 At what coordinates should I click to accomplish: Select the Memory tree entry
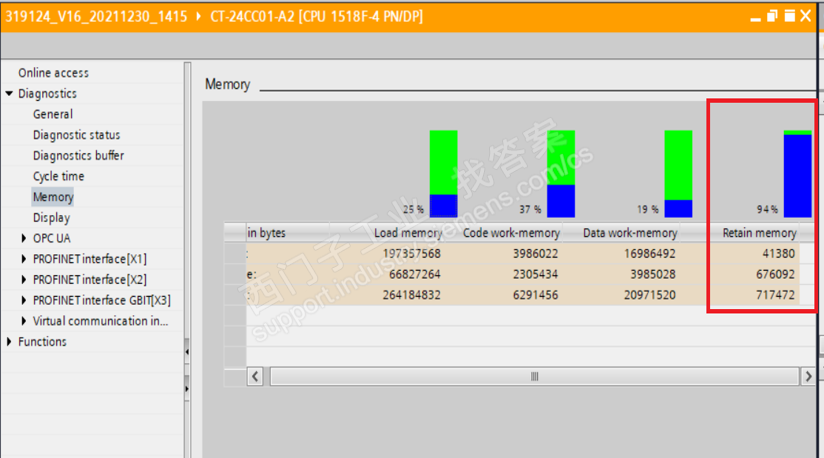pyautogui.click(x=53, y=197)
